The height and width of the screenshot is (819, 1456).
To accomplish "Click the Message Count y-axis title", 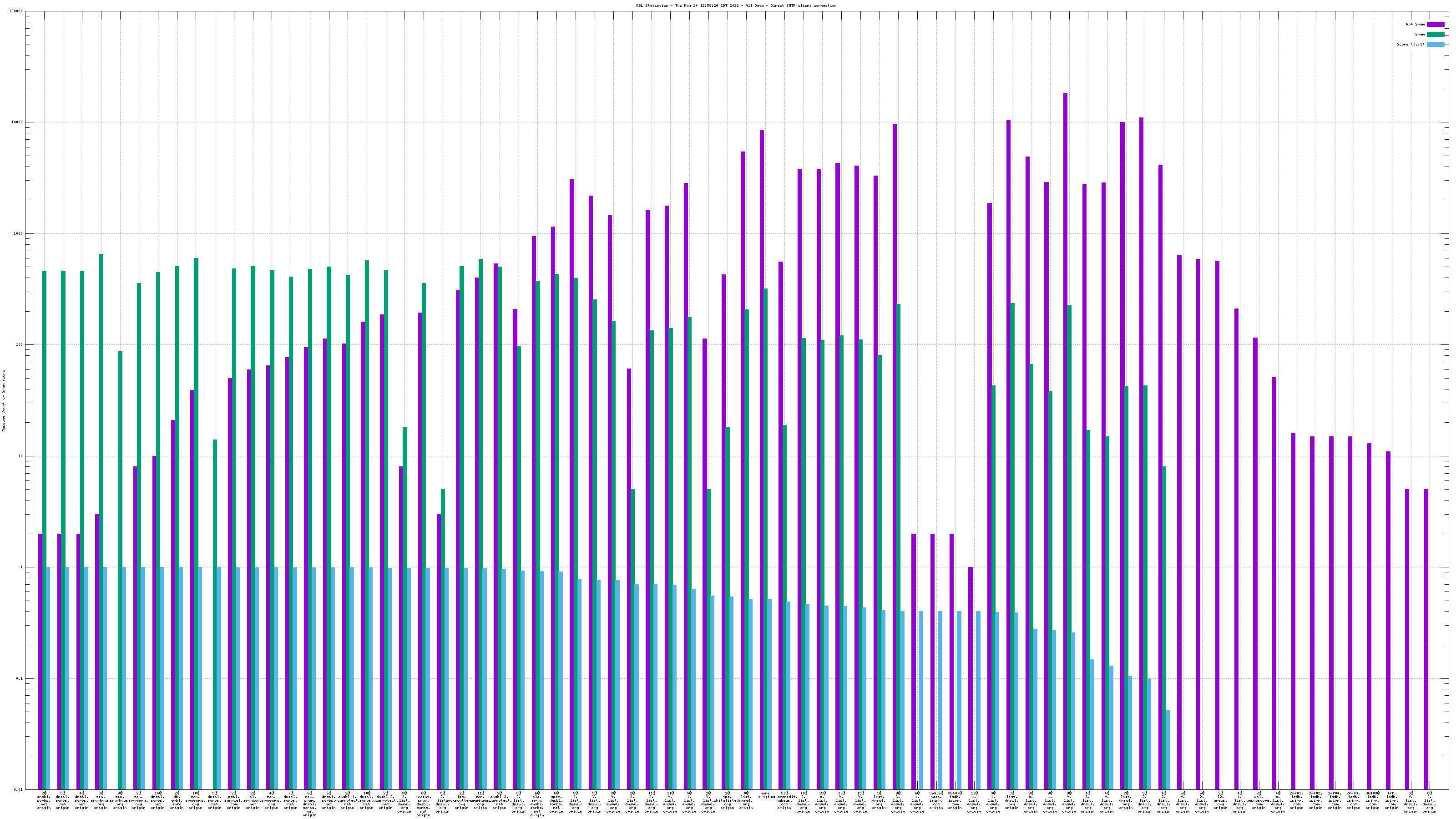I will pyautogui.click(x=3, y=401).
